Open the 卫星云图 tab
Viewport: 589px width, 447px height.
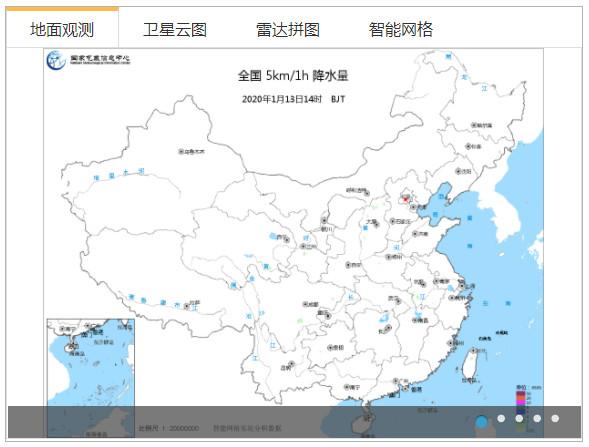[175, 29]
